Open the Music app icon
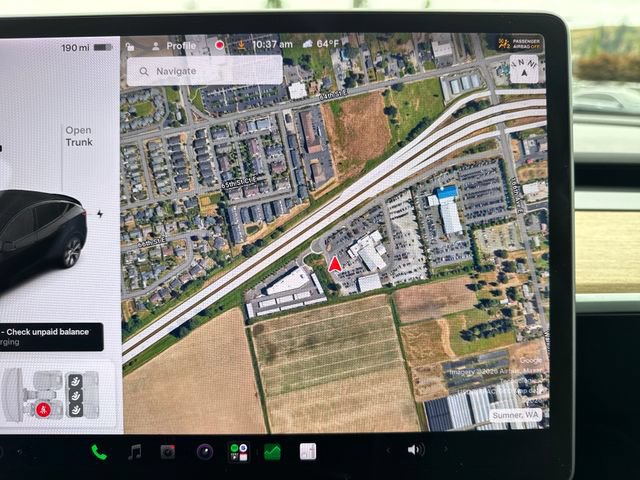 (135, 452)
